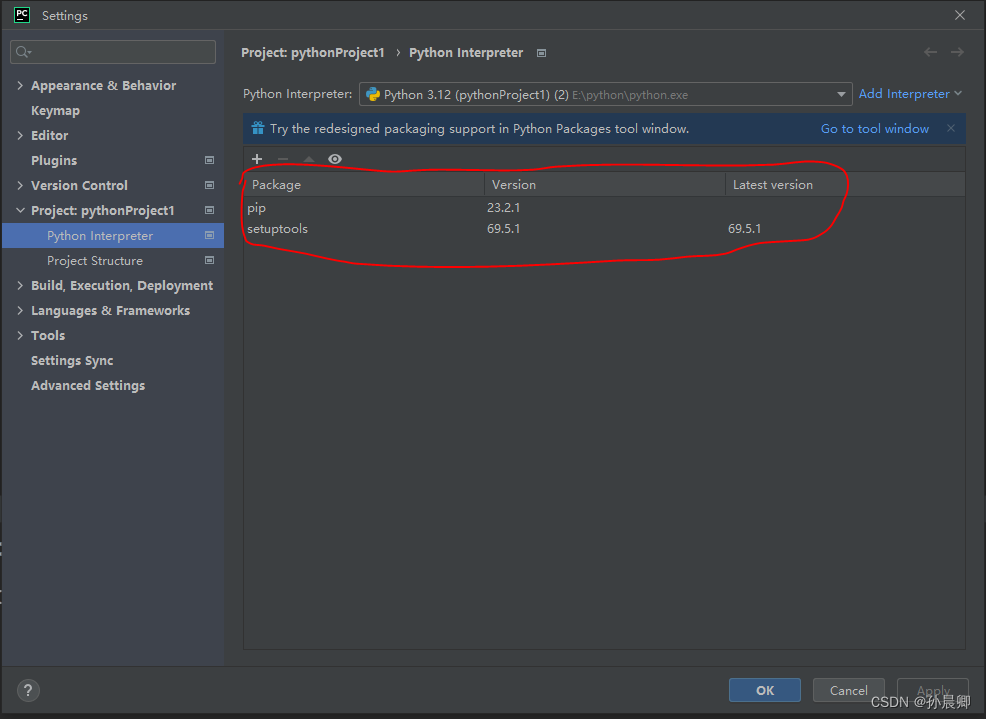Image resolution: width=986 pixels, height=719 pixels.
Task: Click the minus icon to uninstall a package
Action: tap(283, 159)
